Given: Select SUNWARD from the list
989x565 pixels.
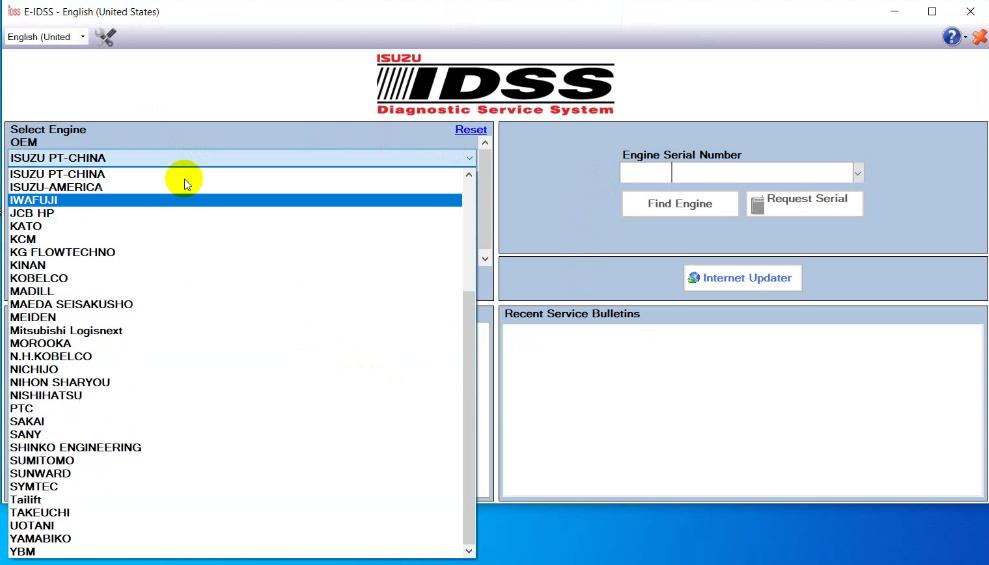Looking at the screenshot, I should [235, 474].
